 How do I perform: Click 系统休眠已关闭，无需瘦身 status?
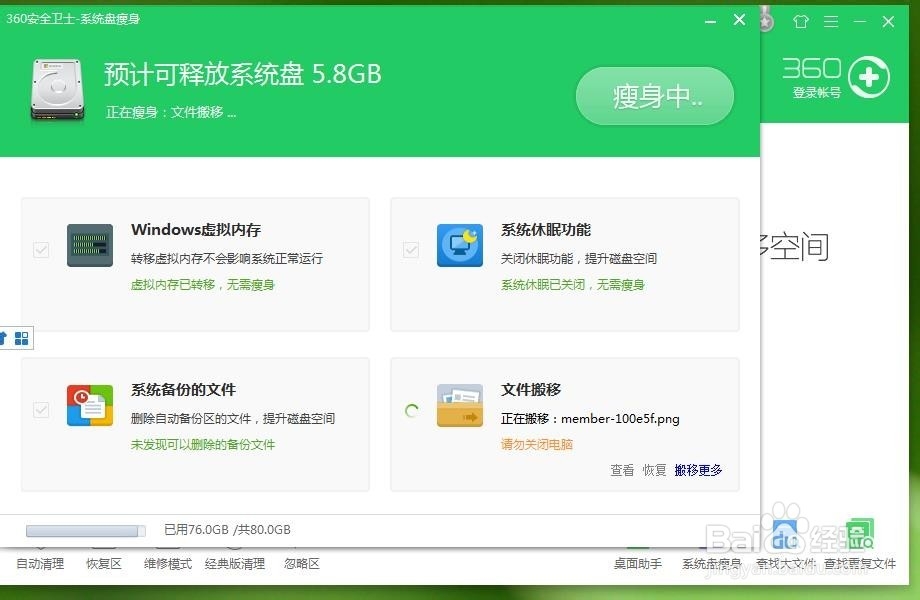[573, 284]
